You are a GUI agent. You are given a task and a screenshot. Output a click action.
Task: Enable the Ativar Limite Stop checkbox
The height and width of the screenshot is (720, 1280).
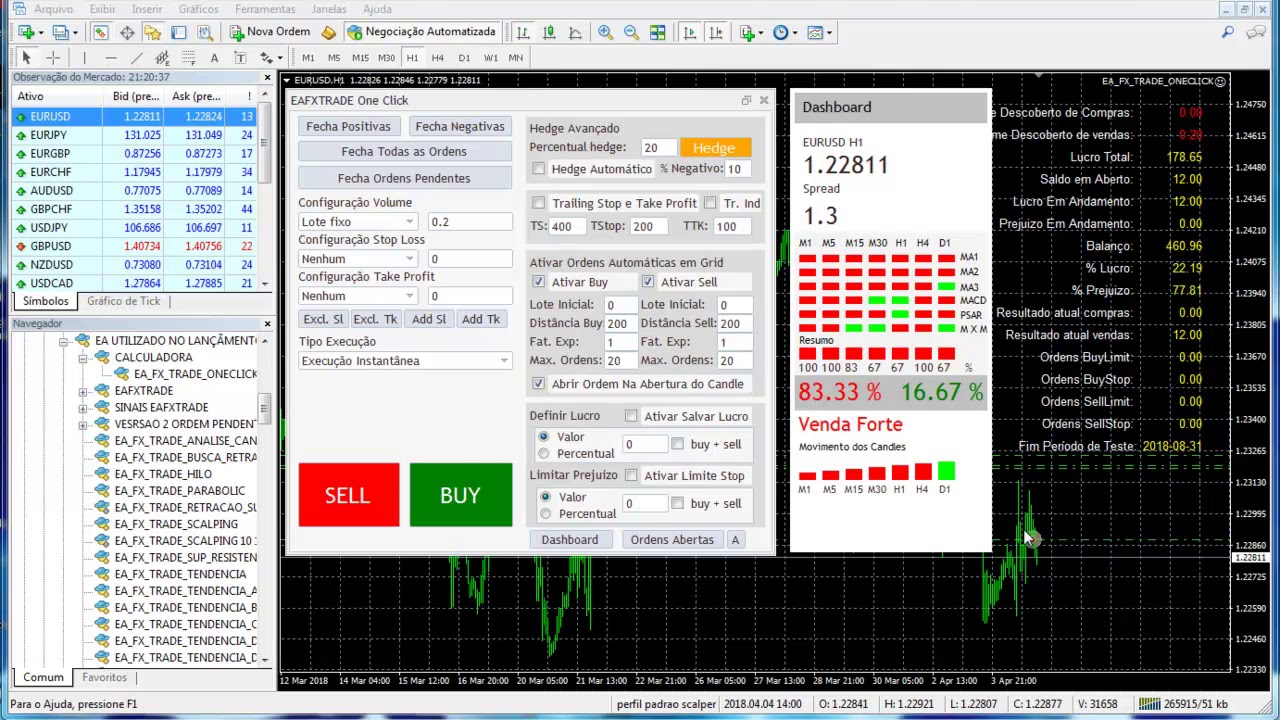631,476
